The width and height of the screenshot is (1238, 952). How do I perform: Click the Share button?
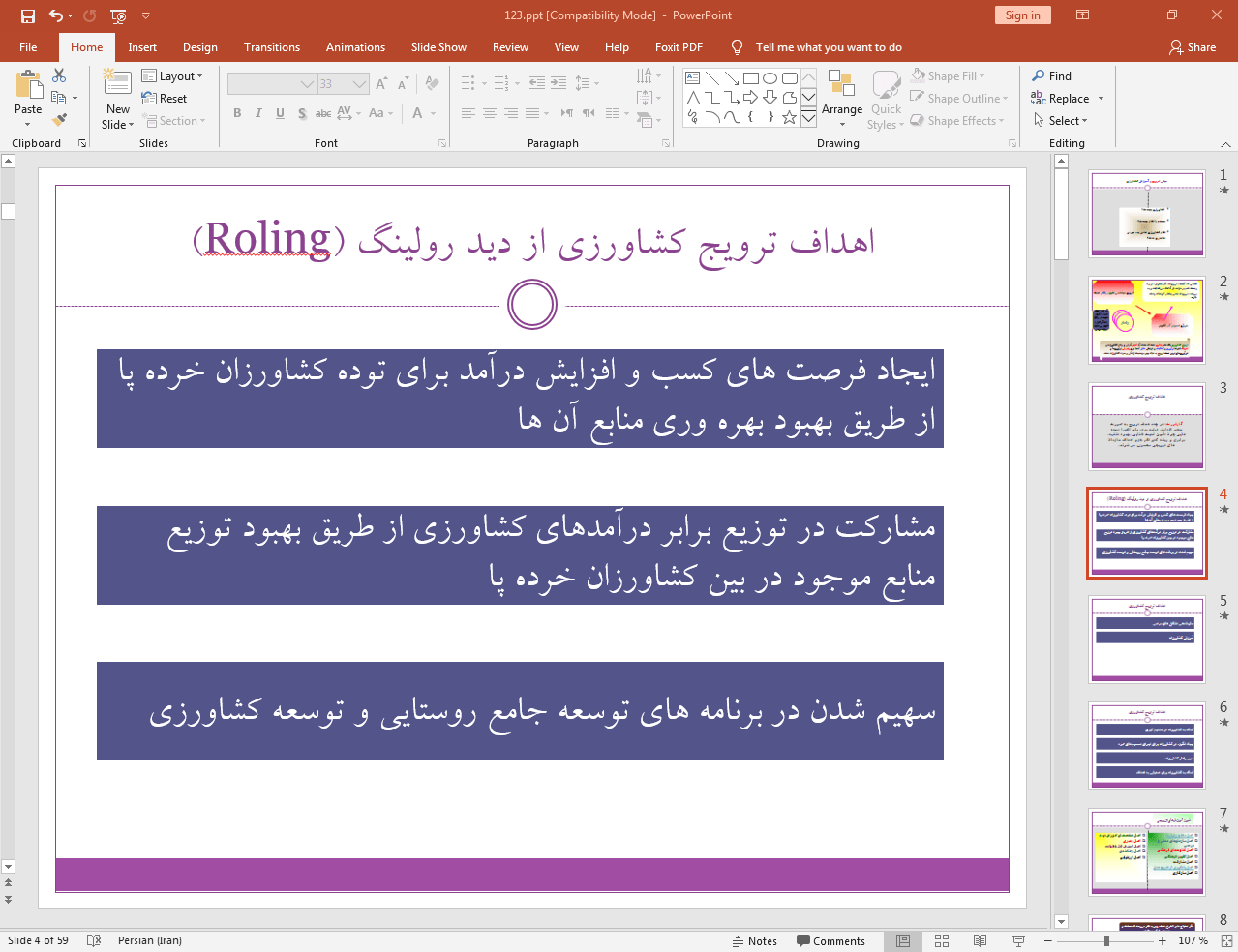point(1193,47)
